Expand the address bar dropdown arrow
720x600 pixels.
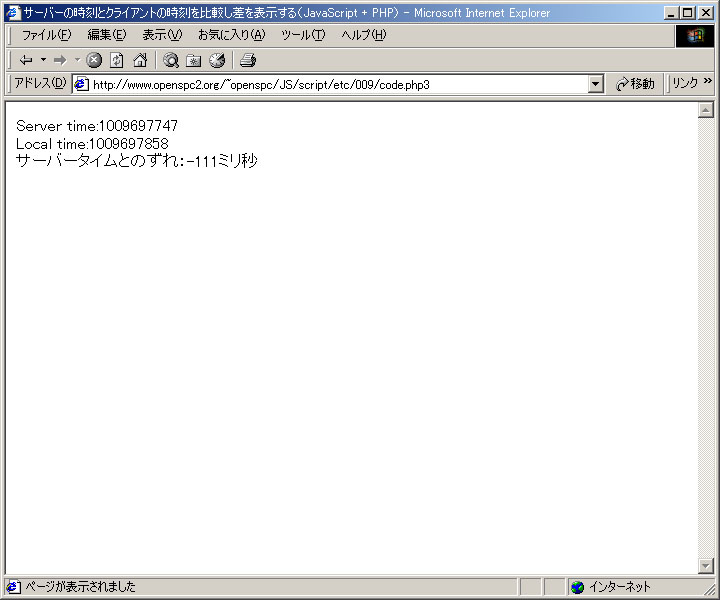[x=596, y=84]
